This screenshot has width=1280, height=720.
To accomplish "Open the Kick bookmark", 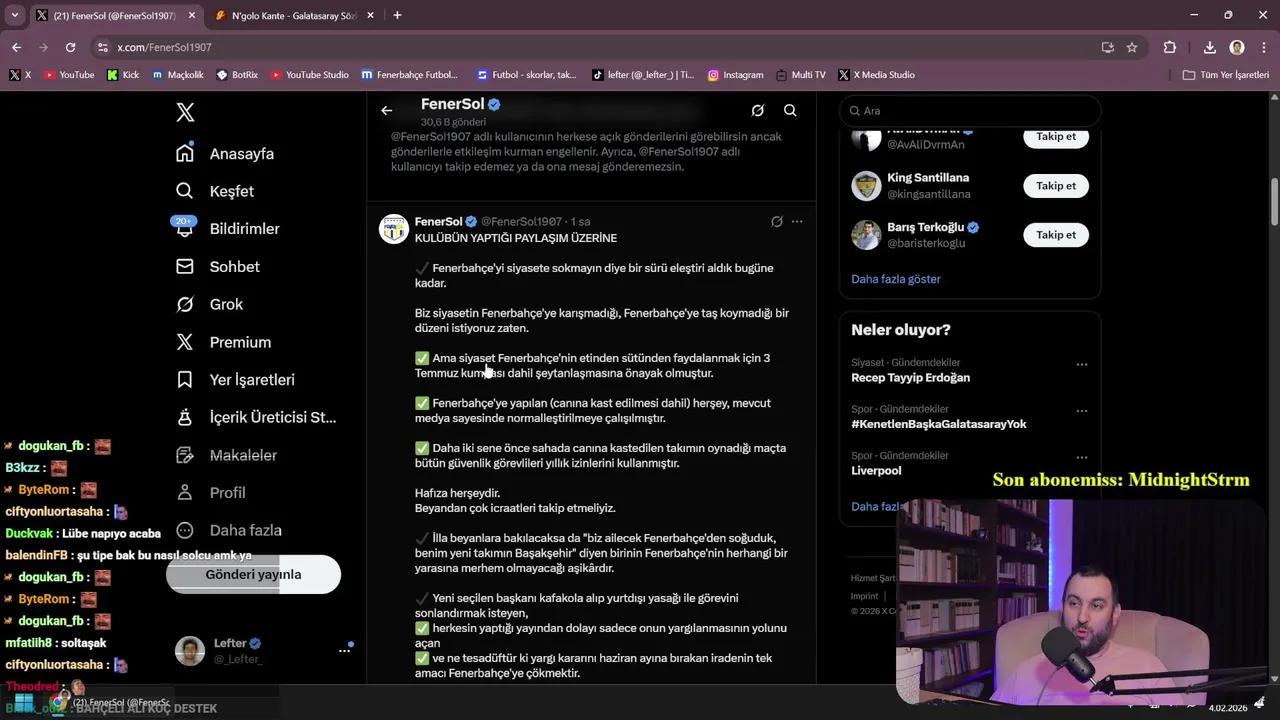I will pyautogui.click(x=123, y=75).
